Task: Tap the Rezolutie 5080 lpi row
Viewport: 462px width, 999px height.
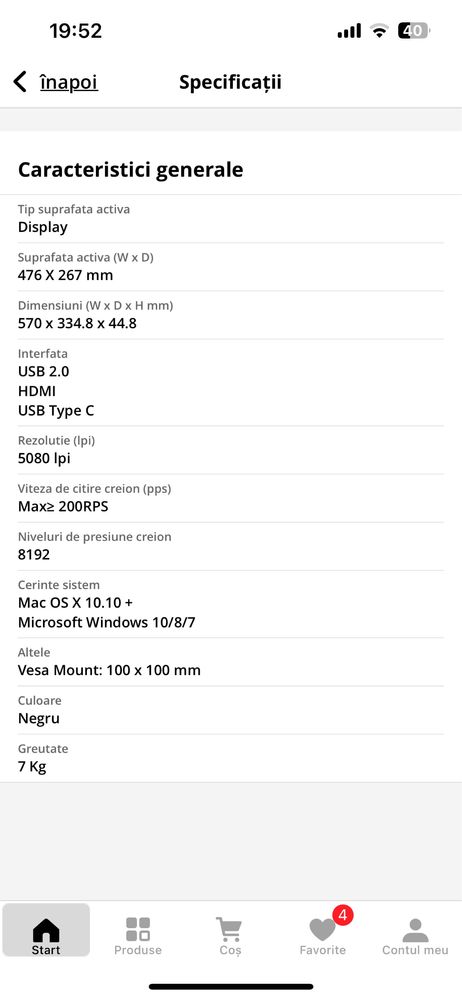Action: tap(231, 450)
